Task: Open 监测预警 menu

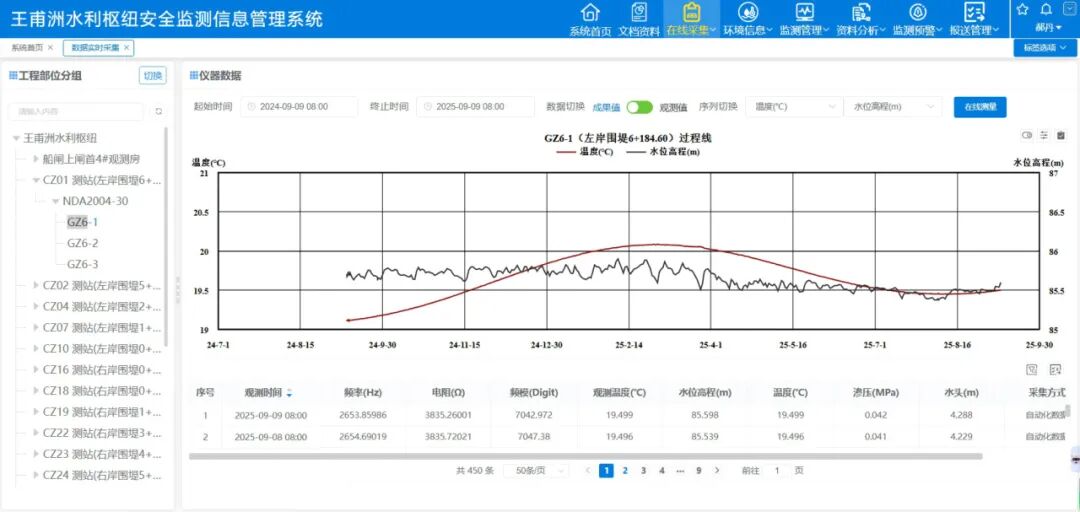Action: pos(917,19)
